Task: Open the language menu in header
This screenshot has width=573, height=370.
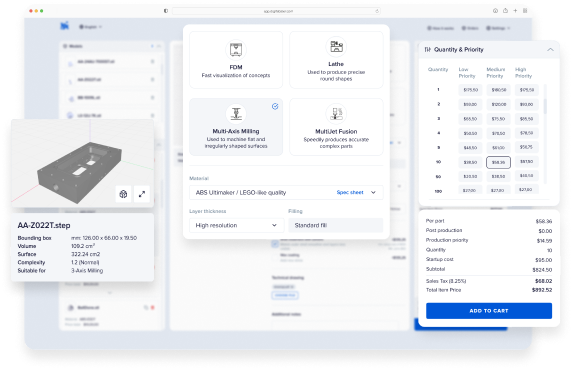Action: [90, 27]
